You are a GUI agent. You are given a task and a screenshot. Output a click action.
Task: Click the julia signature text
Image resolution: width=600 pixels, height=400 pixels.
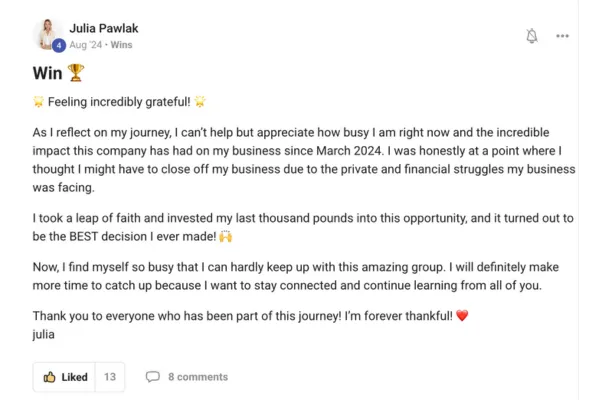pyautogui.click(x=43, y=335)
